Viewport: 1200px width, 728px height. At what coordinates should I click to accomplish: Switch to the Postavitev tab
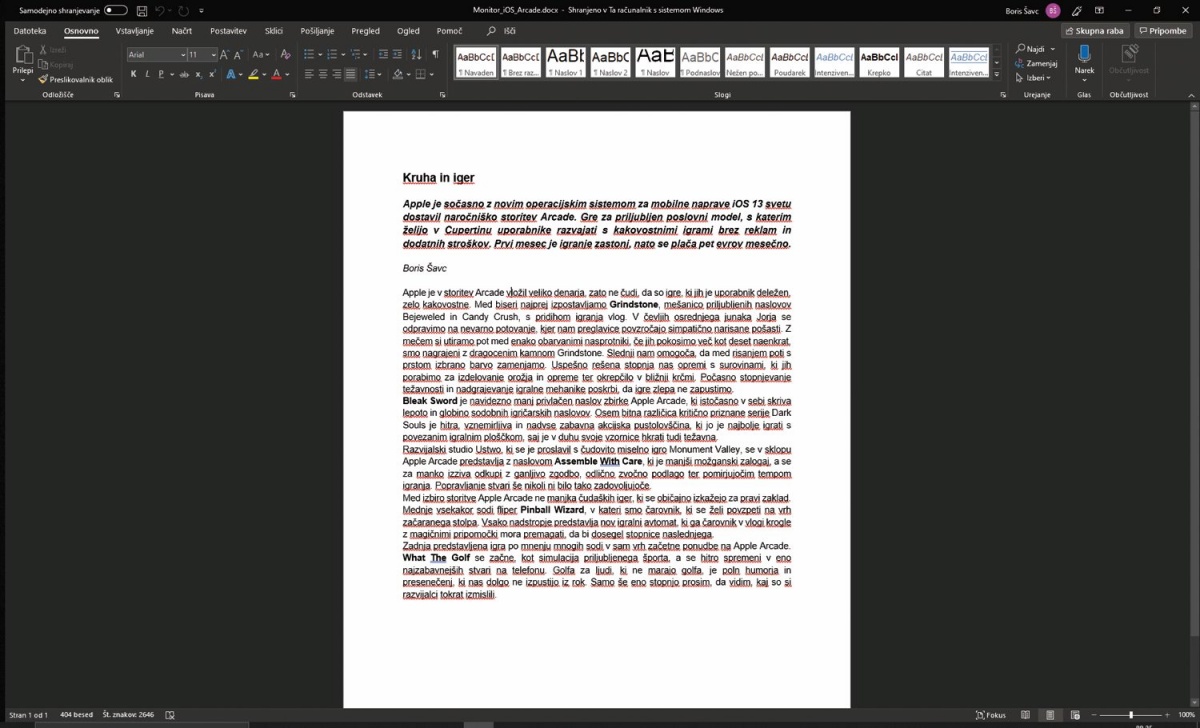(x=228, y=31)
